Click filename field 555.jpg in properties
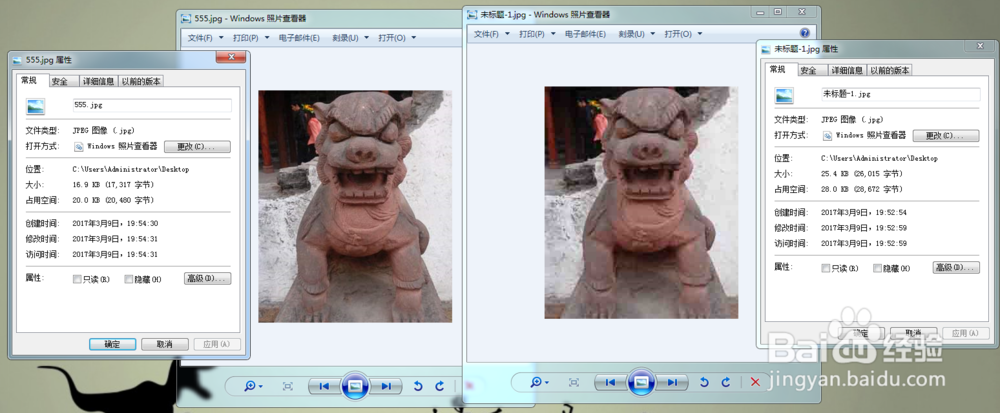Screen dimensions: 1000x413 (152, 105)
